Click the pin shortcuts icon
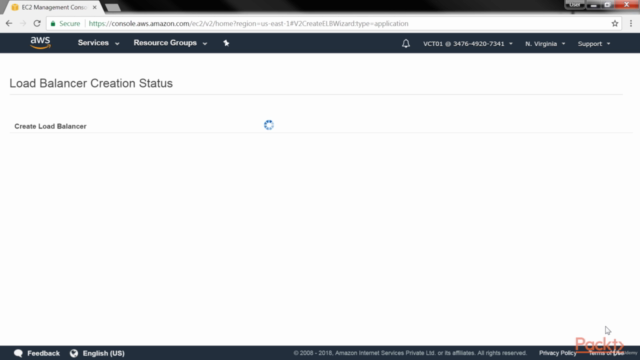640x360 pixels. point(226,43)
